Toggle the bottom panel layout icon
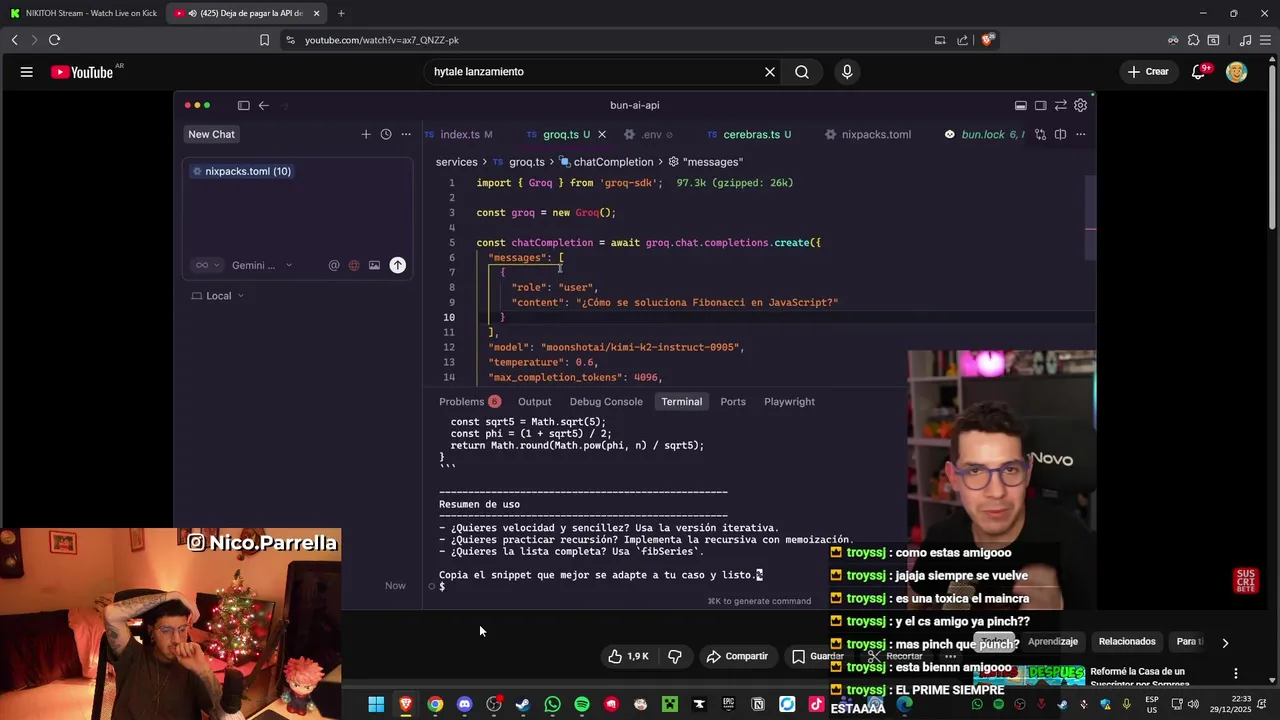The width and height of the screenshot is (1280, 720). [1020, 105]
